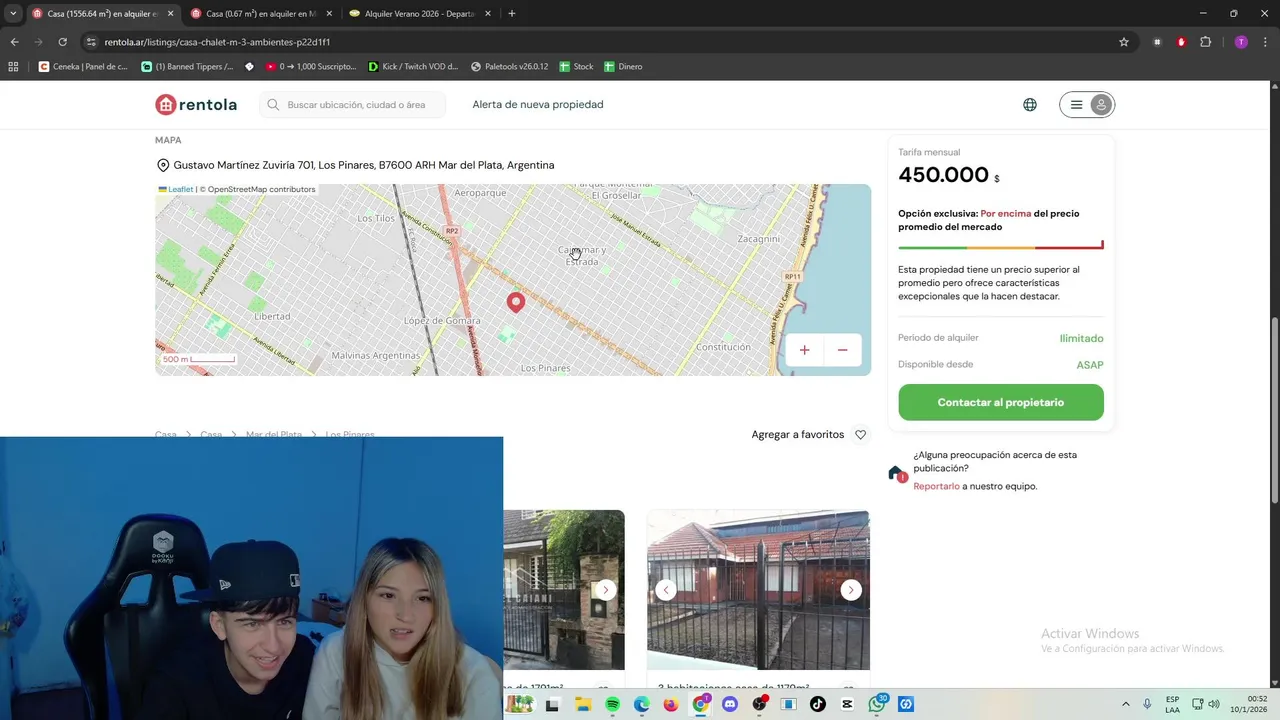Click the red hand adblock extension
The height and width of the screenshot is (720, 1280).
tap(1181, 42)
